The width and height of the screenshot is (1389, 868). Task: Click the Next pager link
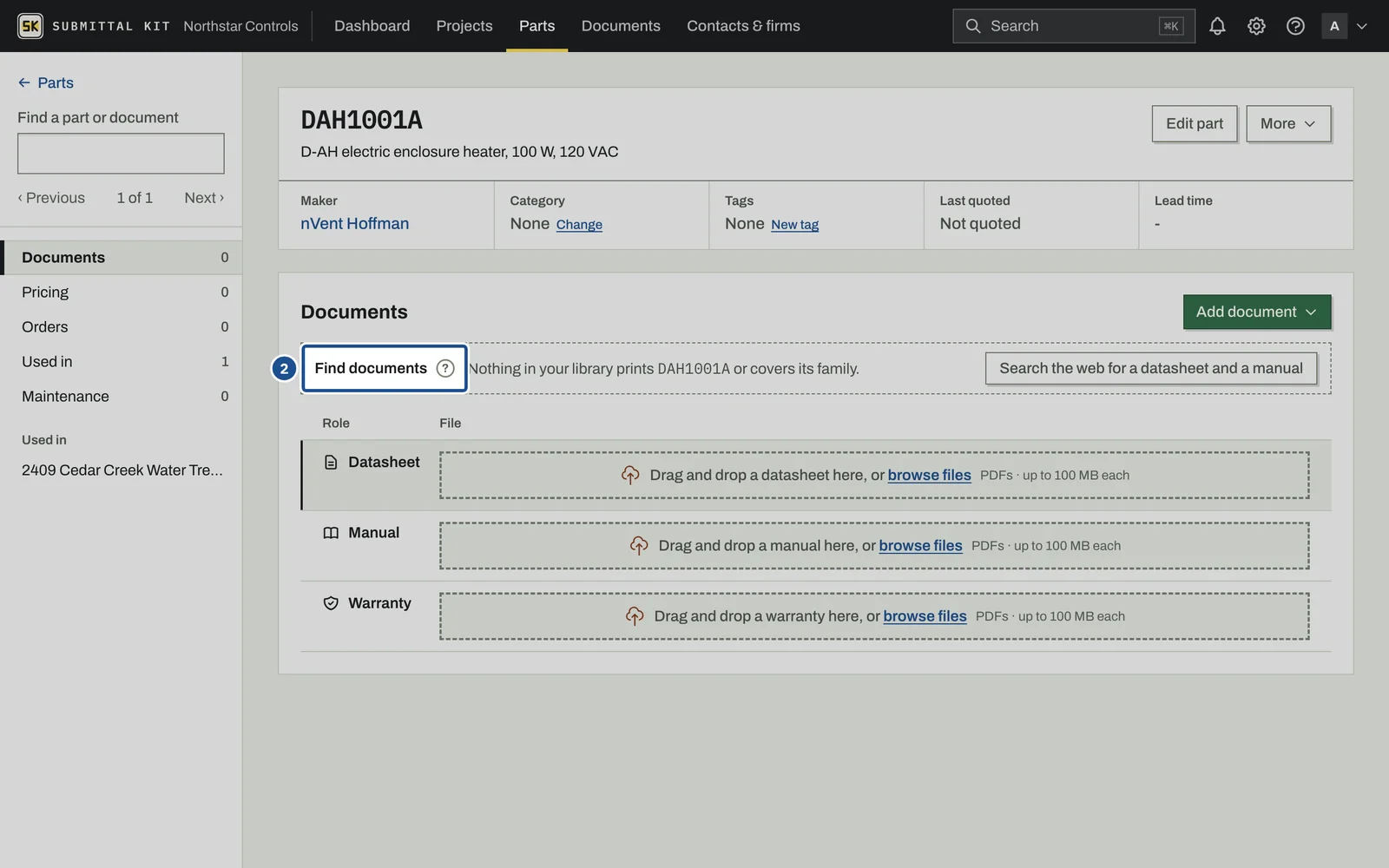pos(204,198)
